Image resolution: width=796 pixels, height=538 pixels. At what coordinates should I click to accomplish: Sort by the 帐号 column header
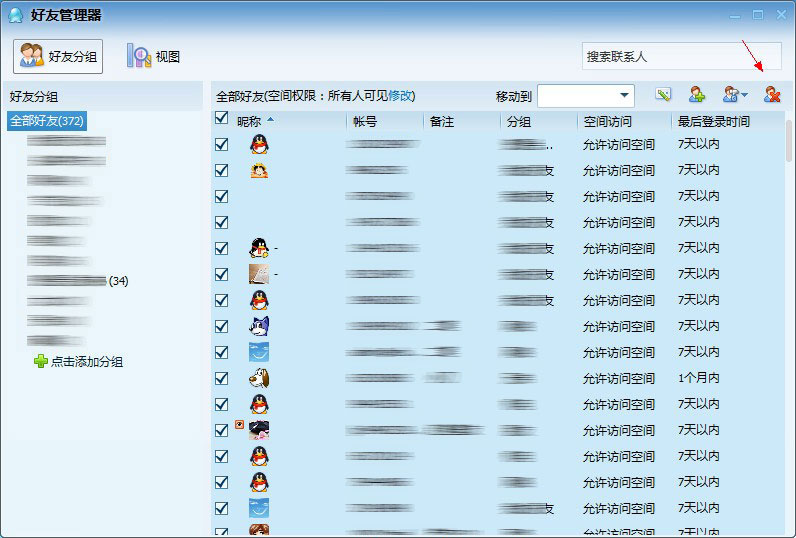364,121
